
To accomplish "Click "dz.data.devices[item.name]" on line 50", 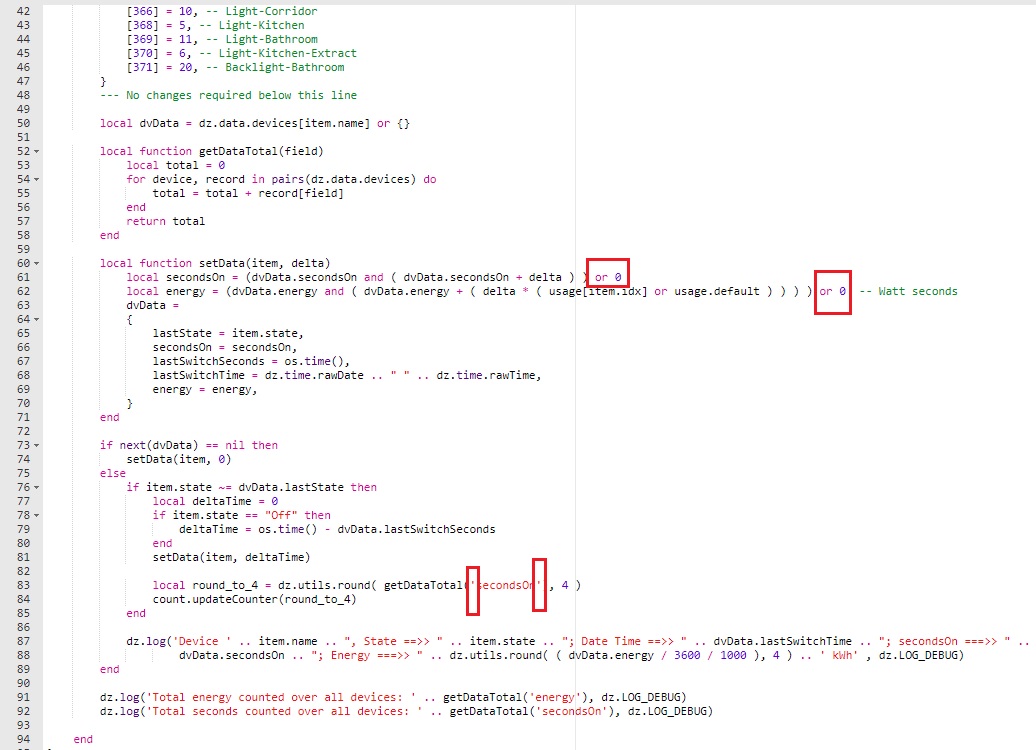I will coord(284,124).
